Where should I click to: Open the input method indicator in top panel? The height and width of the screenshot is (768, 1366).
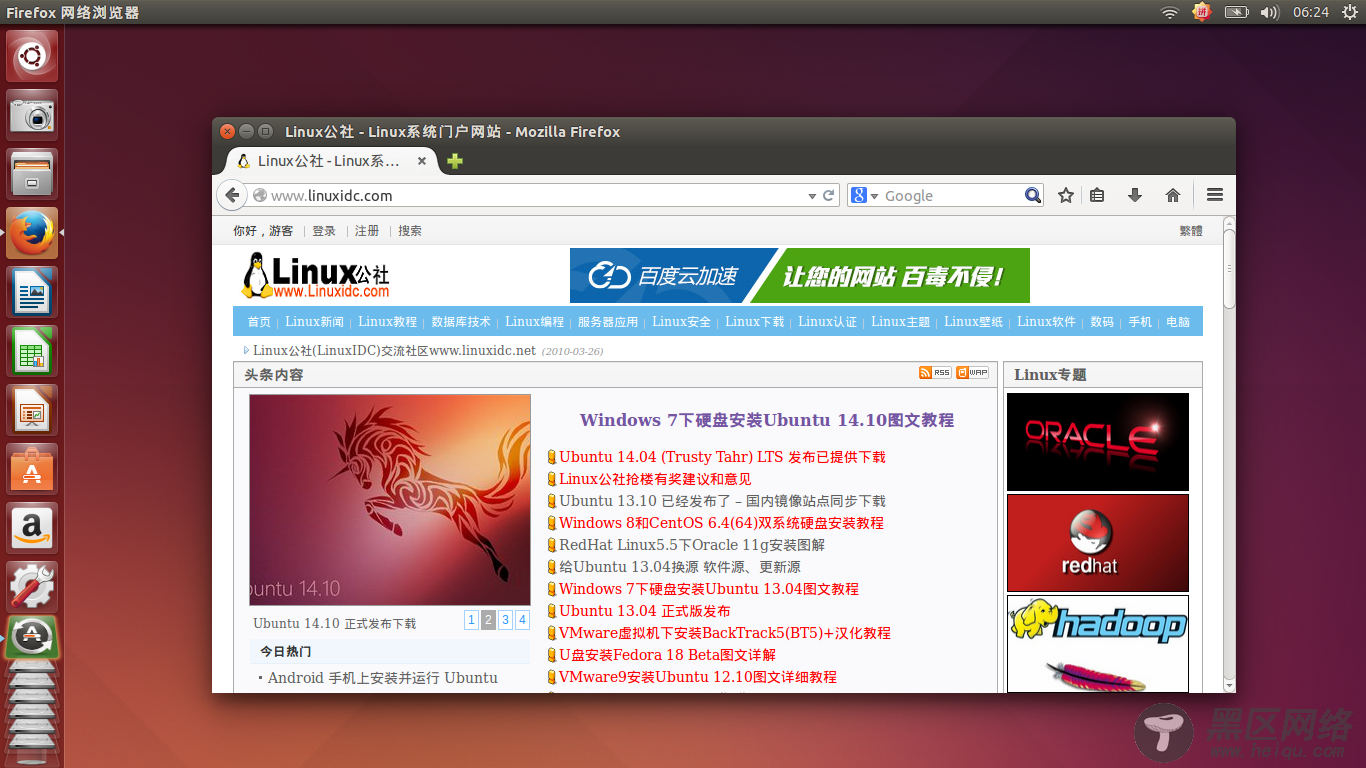coord(1202,12)
